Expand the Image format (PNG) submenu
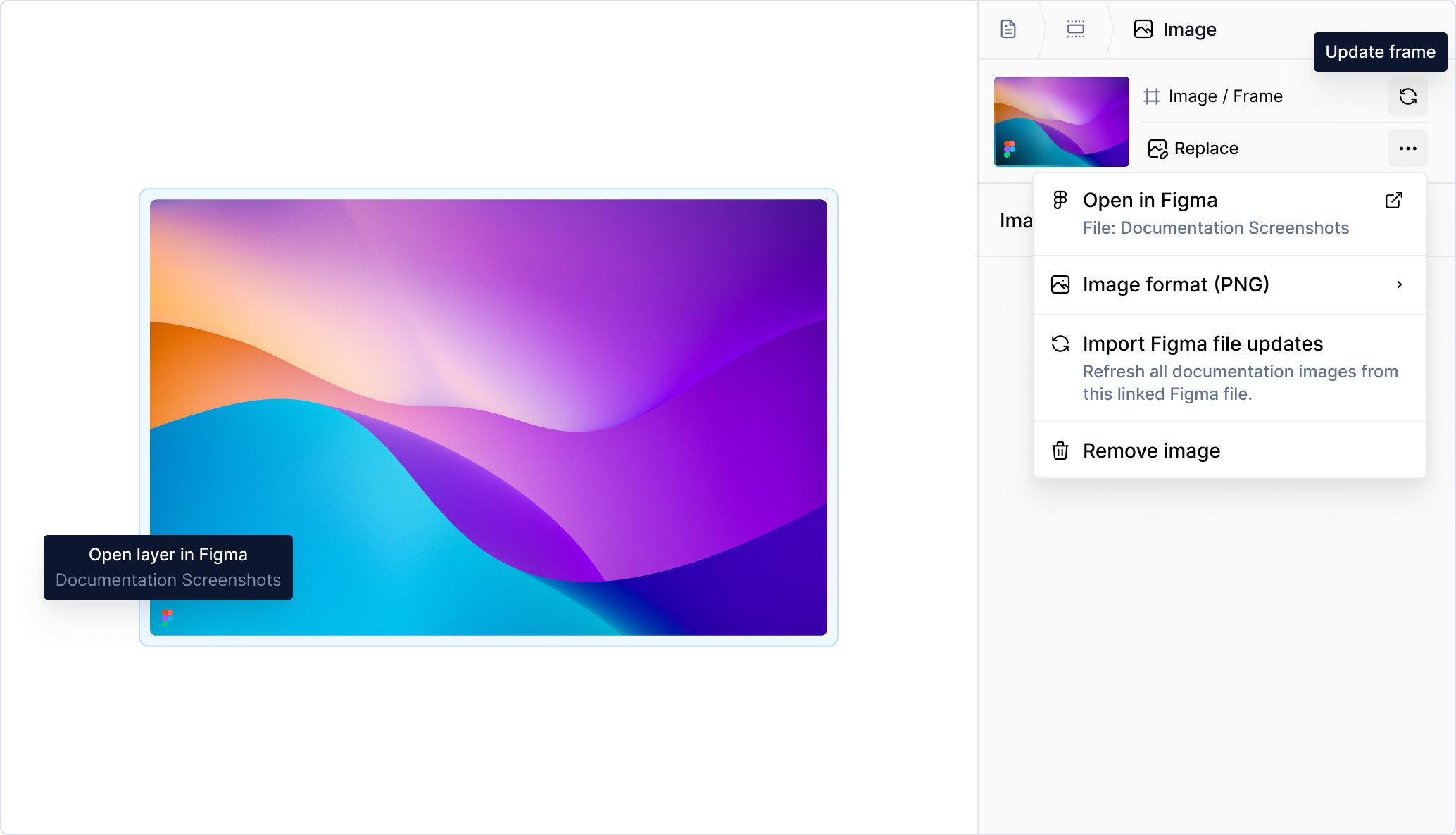This screenshot has height=835, width=1456. pyautogui.click(x=1400, y=284)
